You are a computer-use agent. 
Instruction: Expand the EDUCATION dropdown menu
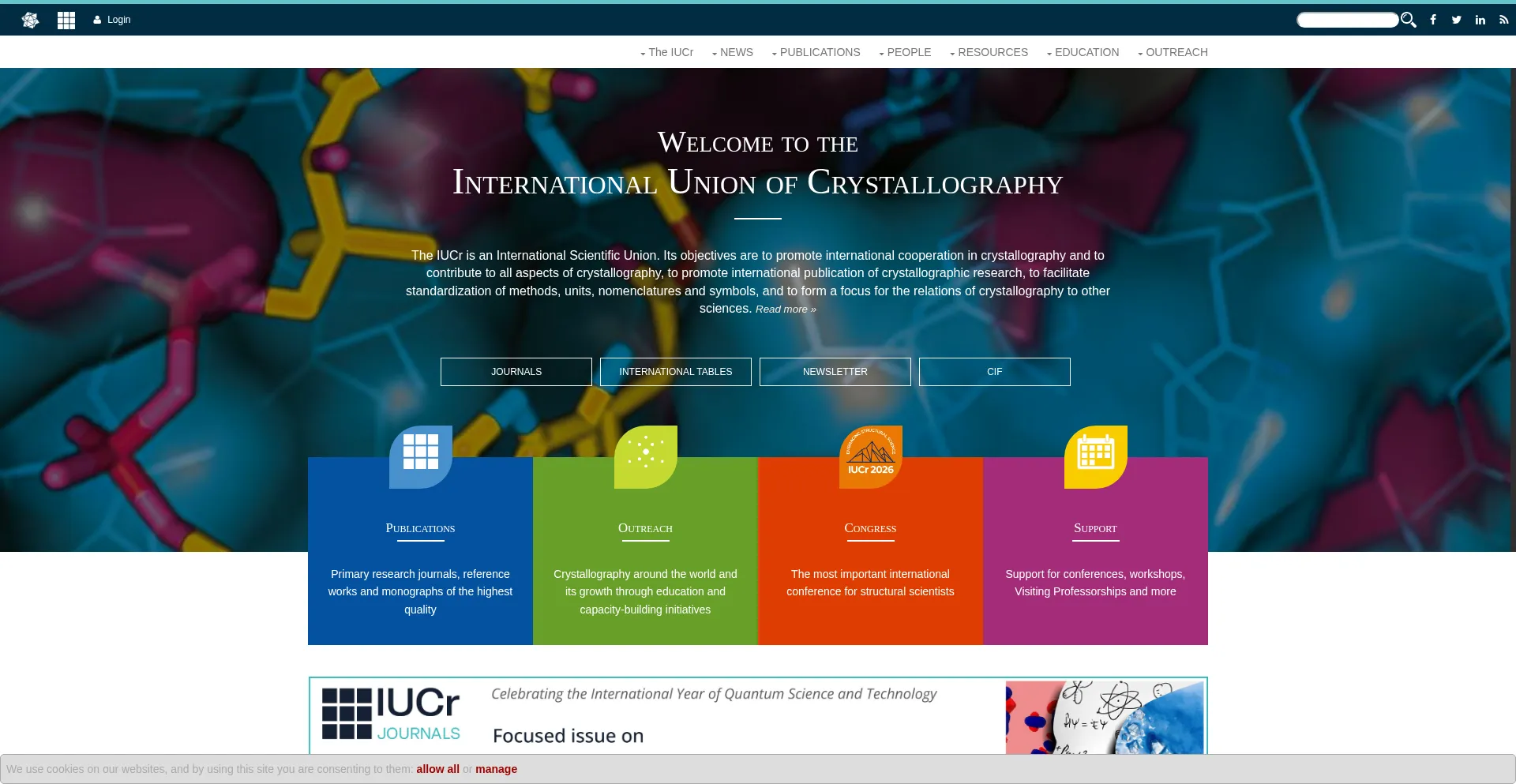pyautogui.click(x=1083, y=52)
